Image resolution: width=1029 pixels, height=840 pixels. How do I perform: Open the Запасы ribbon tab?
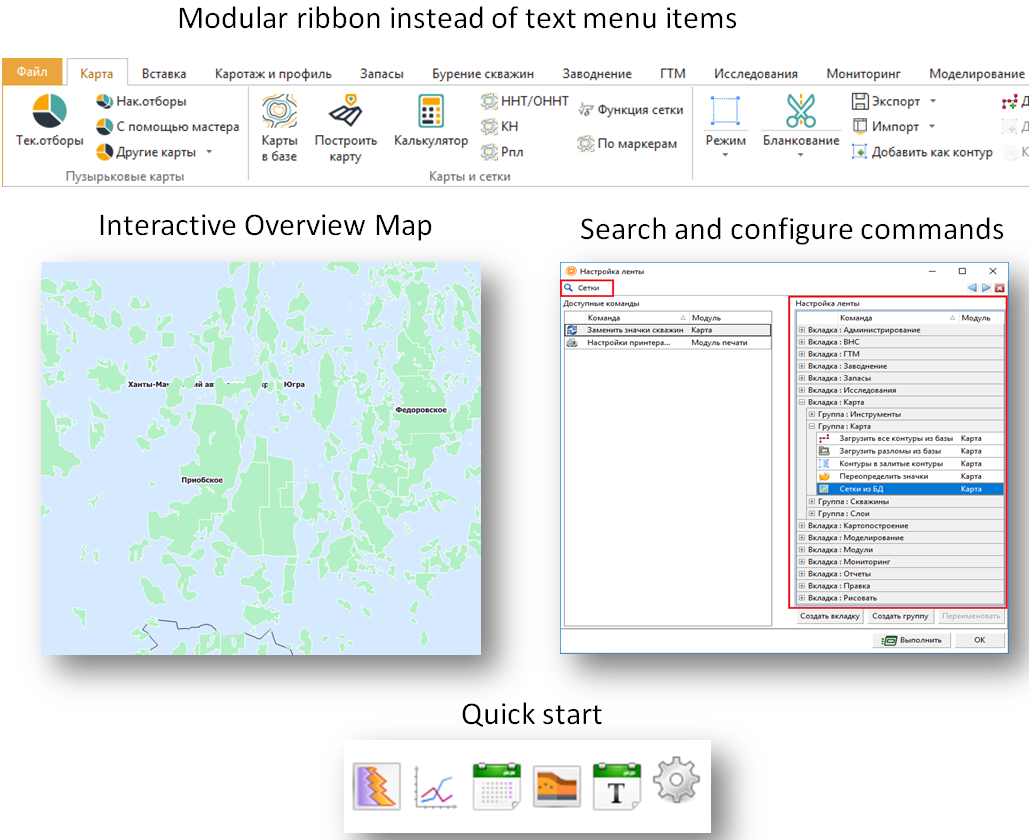[x=381, y=74]
